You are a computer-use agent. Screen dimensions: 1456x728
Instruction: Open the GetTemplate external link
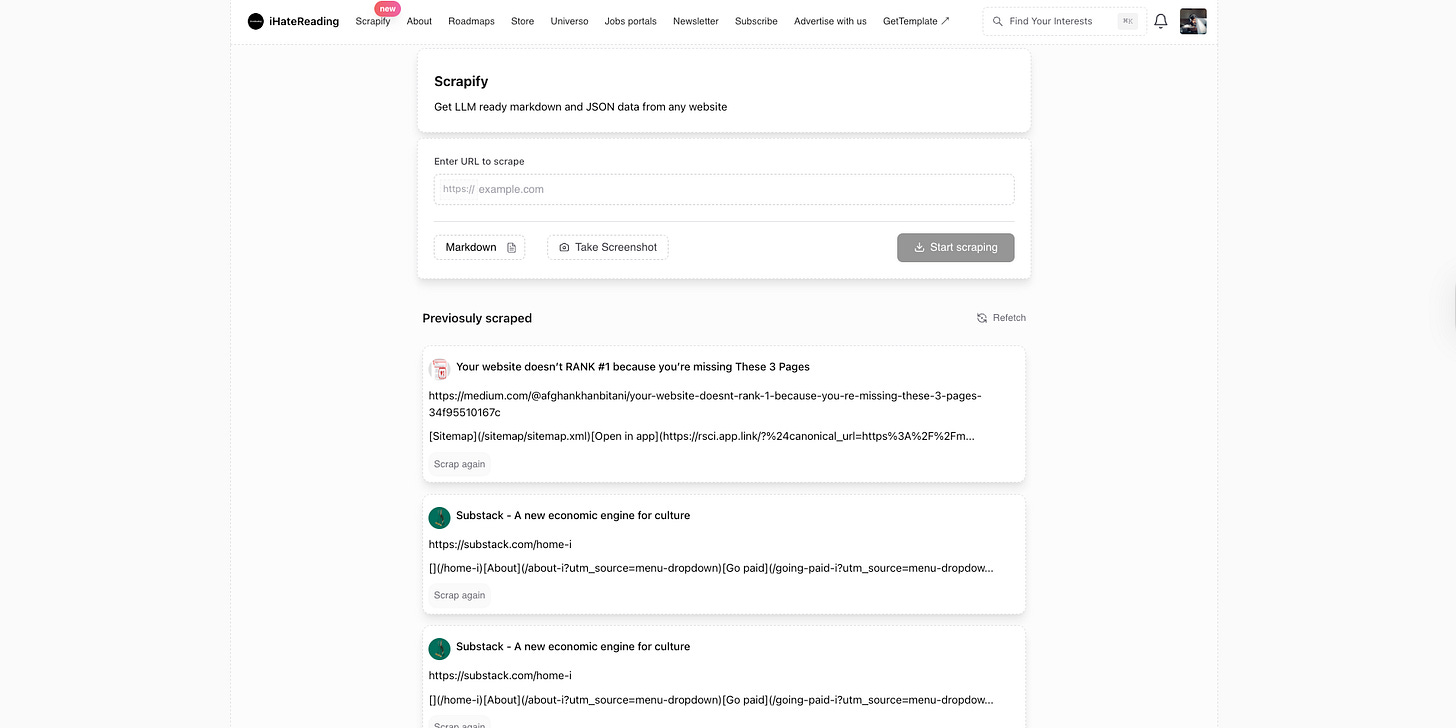tap(916, 21)
